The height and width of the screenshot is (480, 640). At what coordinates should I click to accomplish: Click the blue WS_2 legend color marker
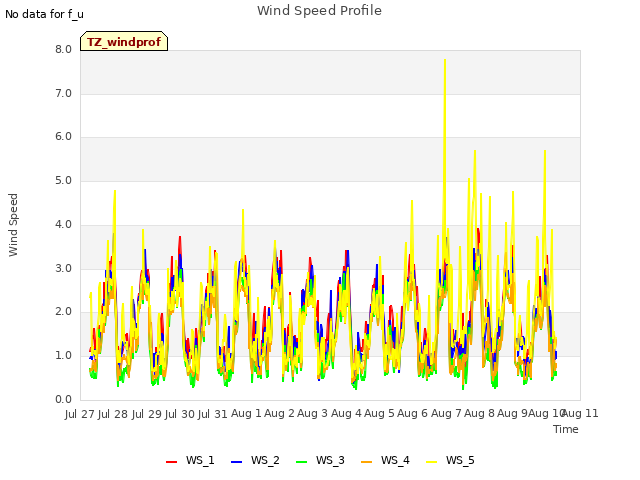click(236, 462)
